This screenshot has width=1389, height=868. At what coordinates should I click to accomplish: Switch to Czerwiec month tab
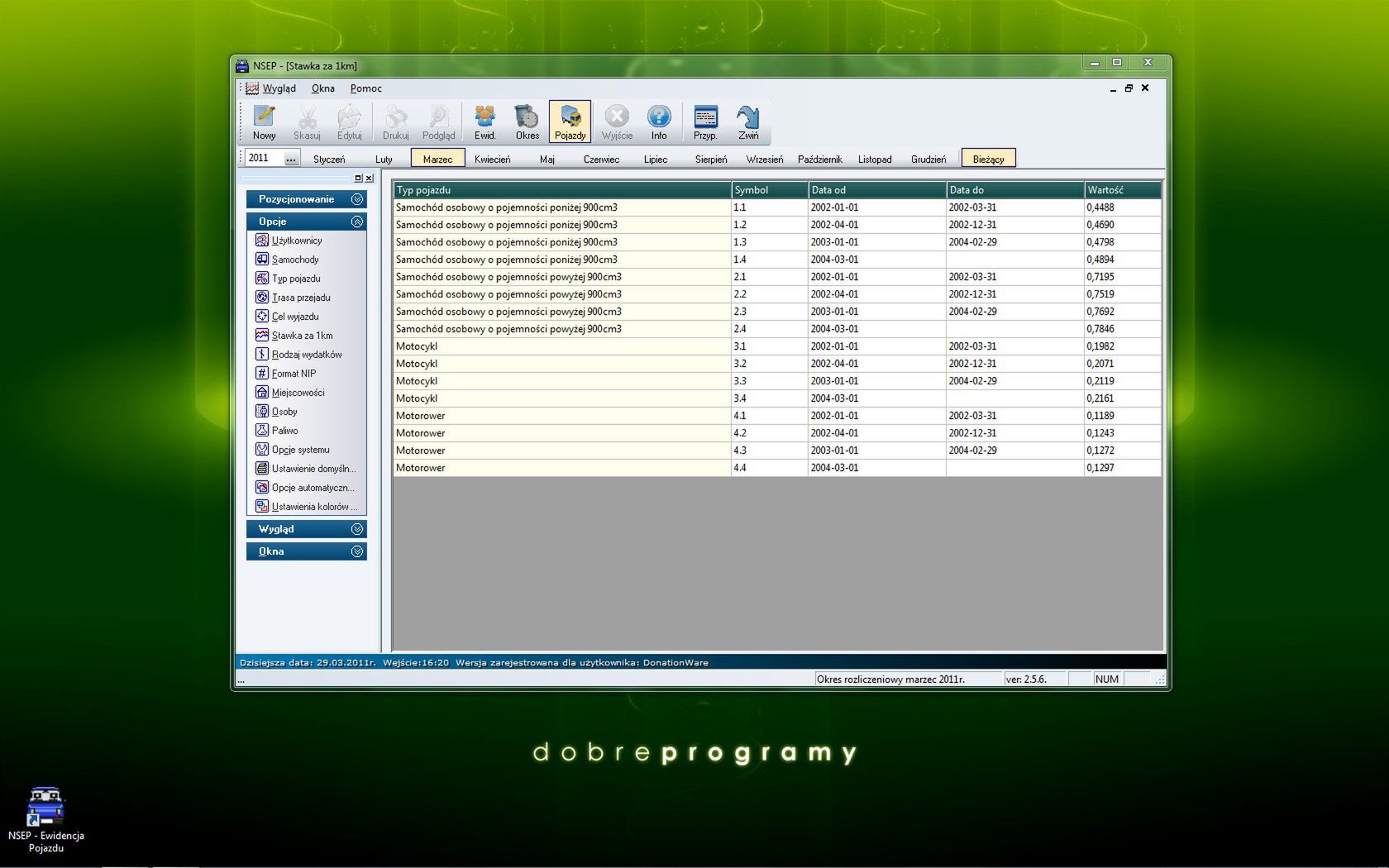[x=601, y=159]
